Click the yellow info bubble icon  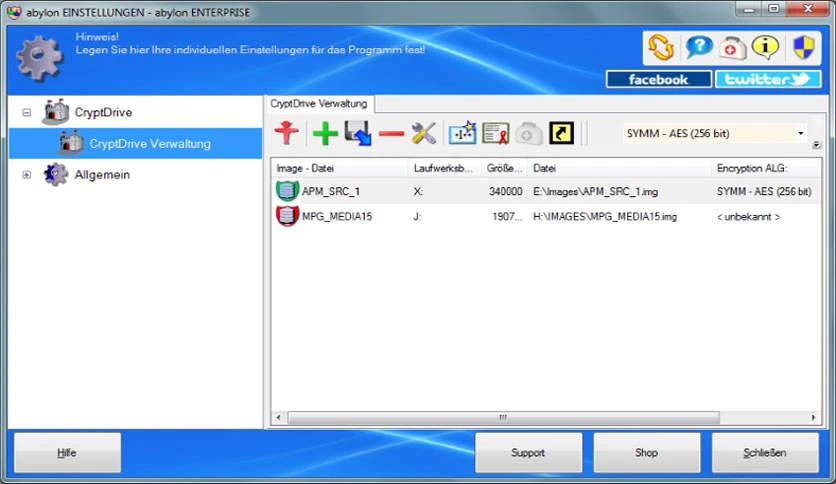(765, 47)
